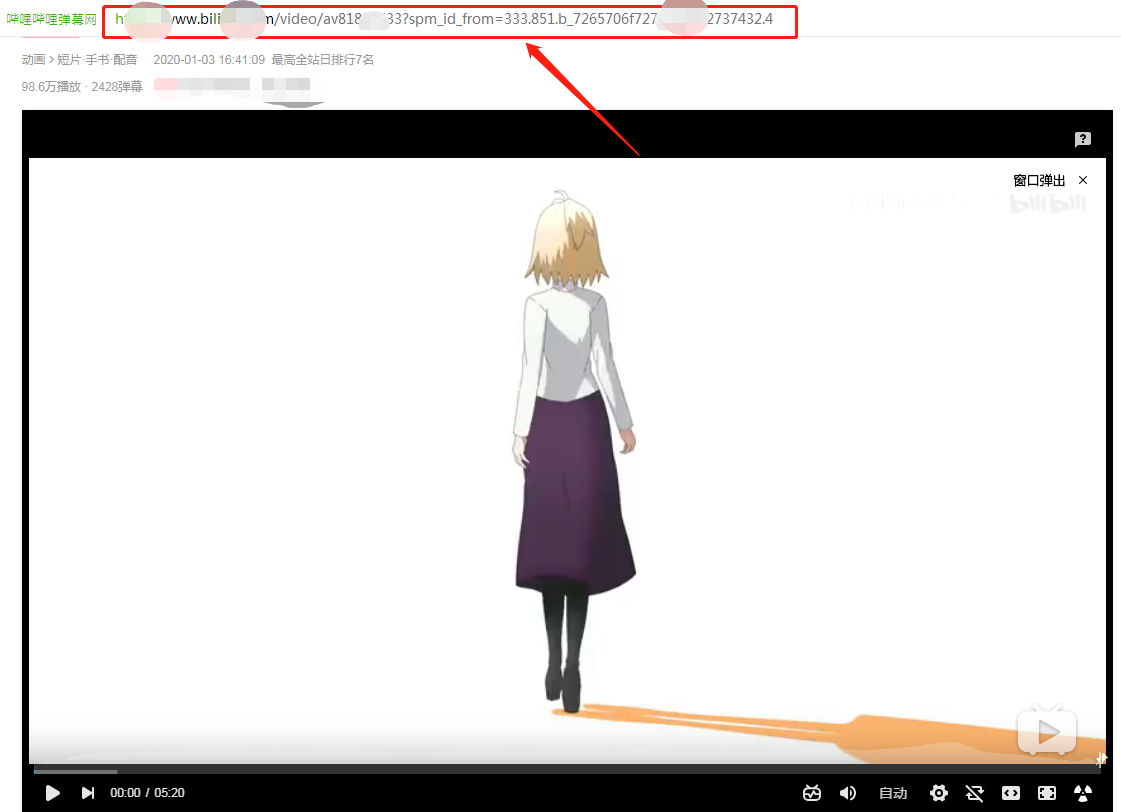Viewport: 1121px width, 812px height.
Task: Skip to the next video
Action: click(x=88, y=793)
